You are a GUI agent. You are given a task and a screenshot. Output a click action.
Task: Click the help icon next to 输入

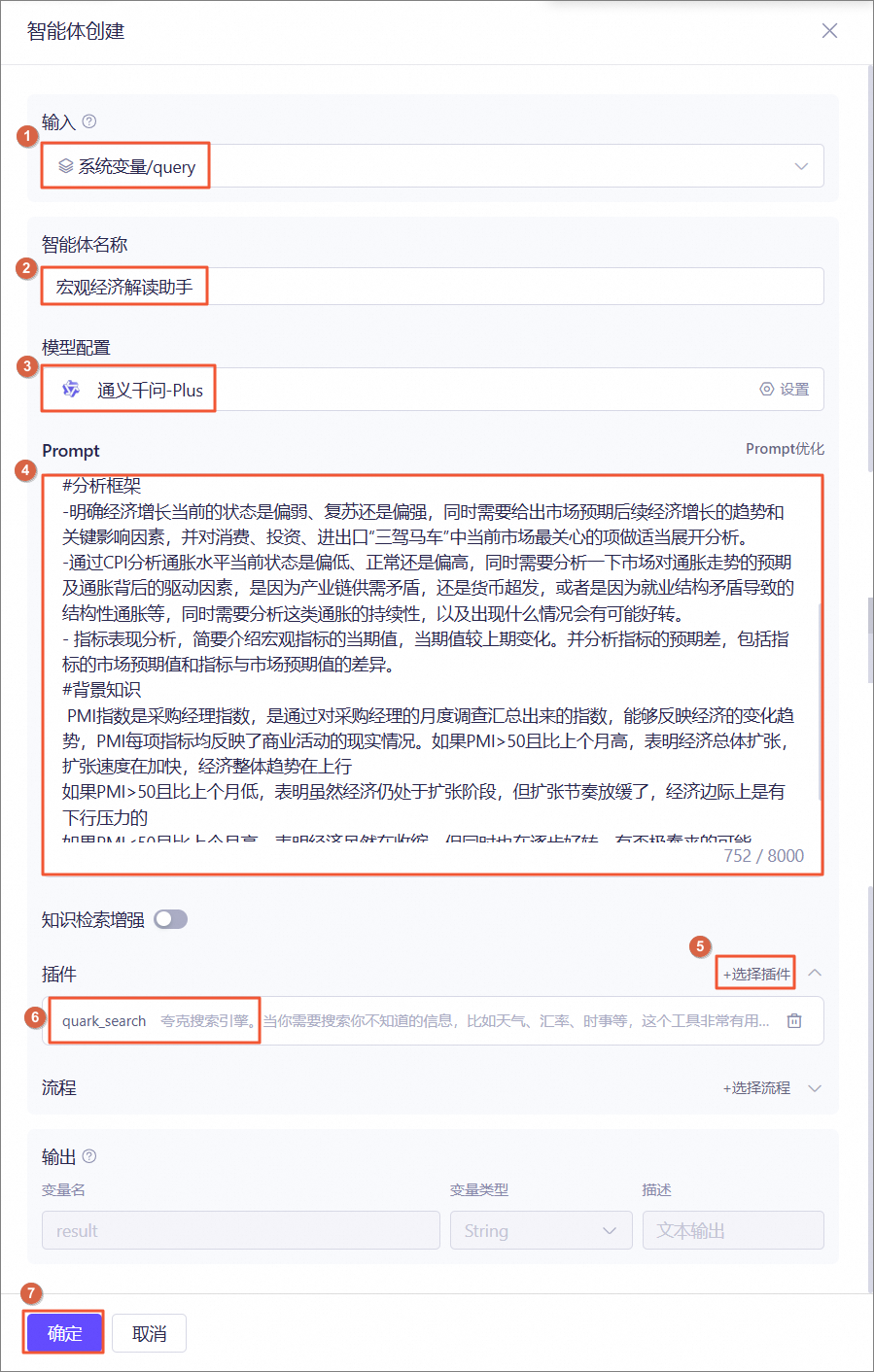click(x=89, y=121)
